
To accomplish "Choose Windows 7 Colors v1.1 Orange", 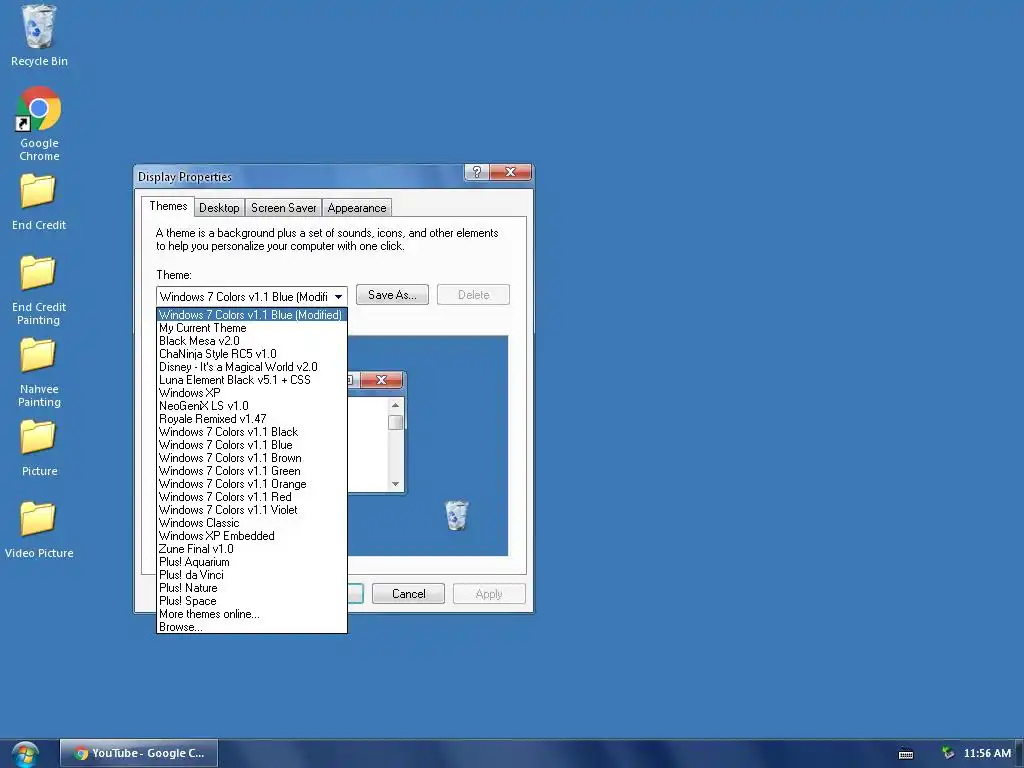I will pos(251,484).
